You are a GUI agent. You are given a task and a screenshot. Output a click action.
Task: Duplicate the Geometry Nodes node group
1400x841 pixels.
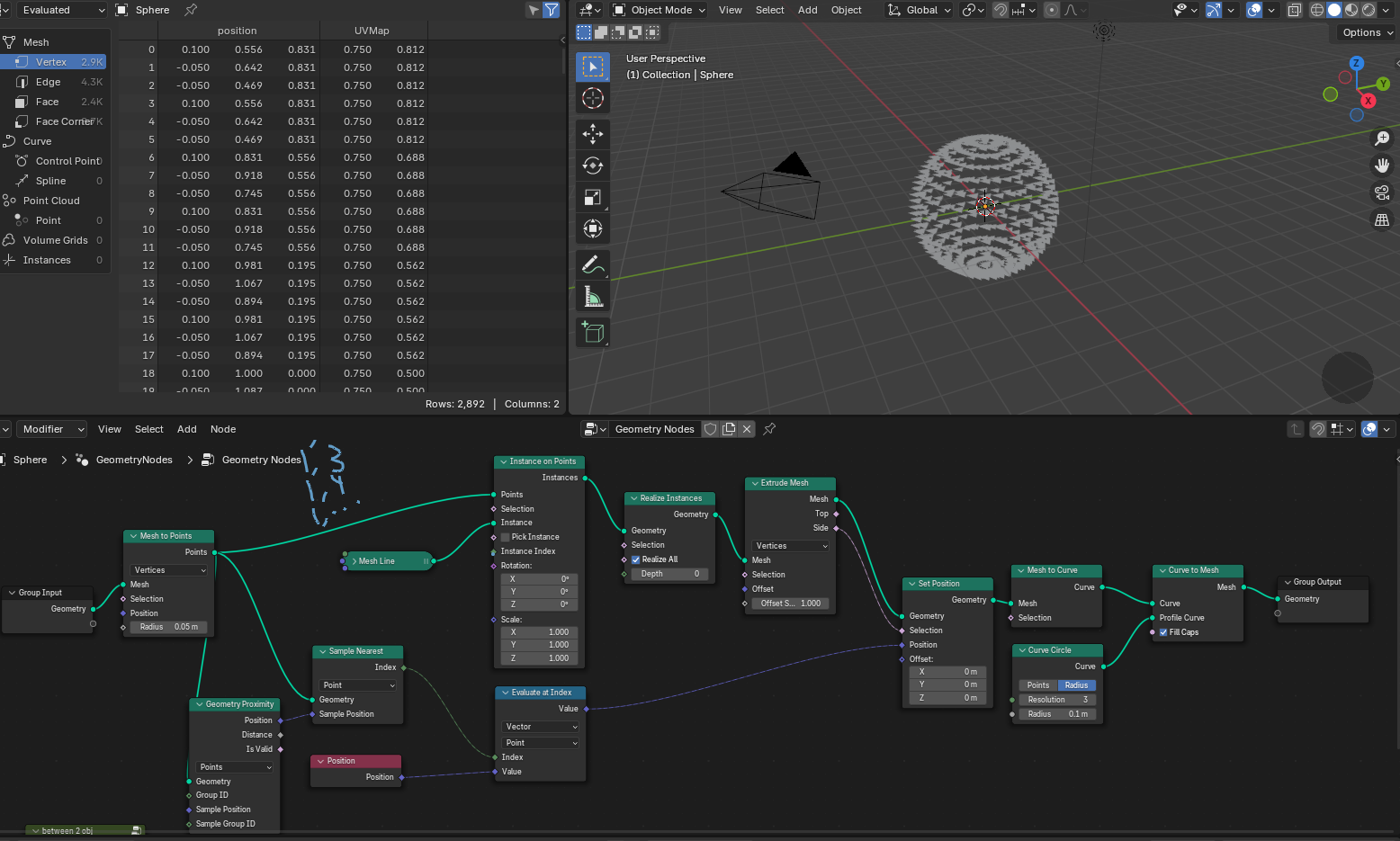pyautogui.click(x=729, y=429)
